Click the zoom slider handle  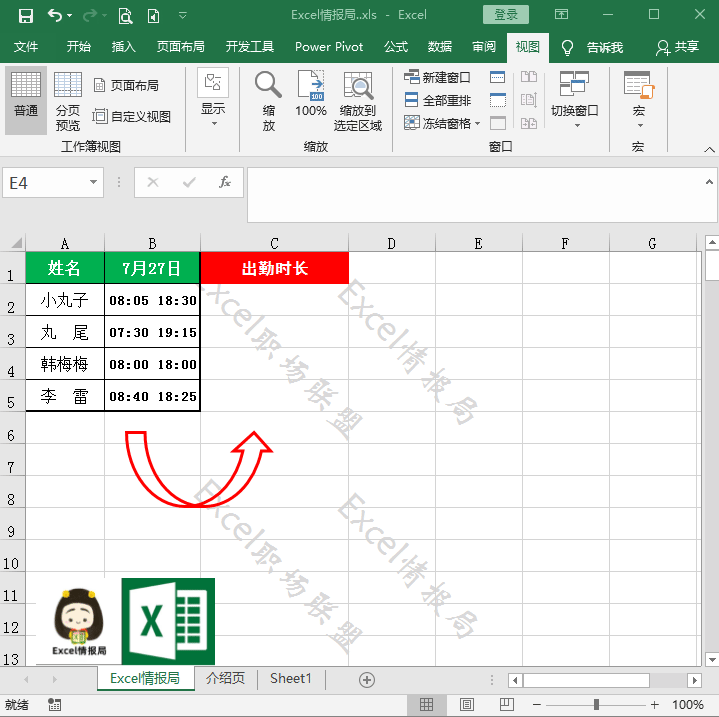point(596,705)
